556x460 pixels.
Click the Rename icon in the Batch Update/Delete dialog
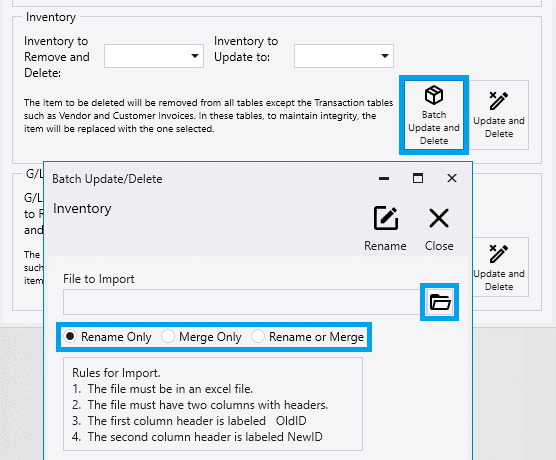386,218
